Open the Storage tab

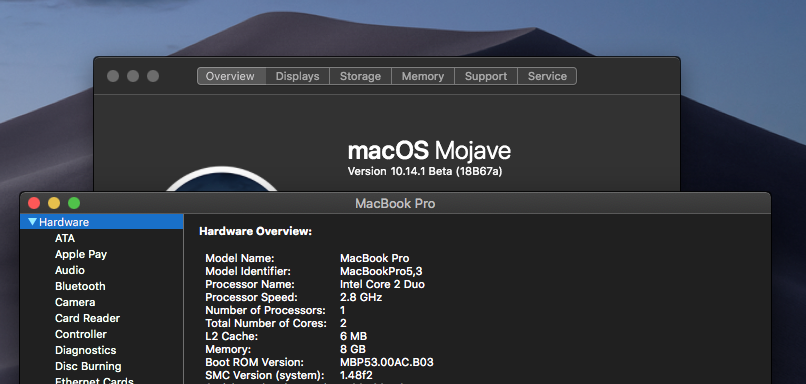tap(360, 76)
